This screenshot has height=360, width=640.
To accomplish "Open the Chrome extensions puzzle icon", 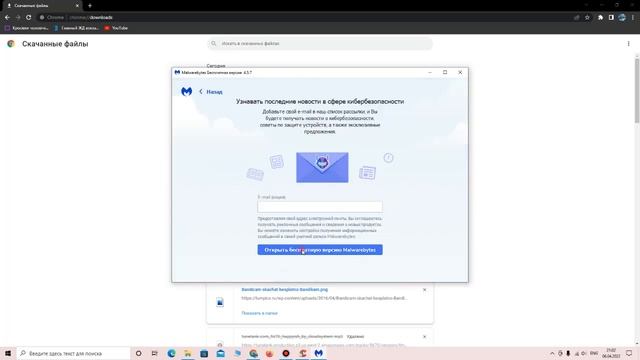I will (600, 18).
